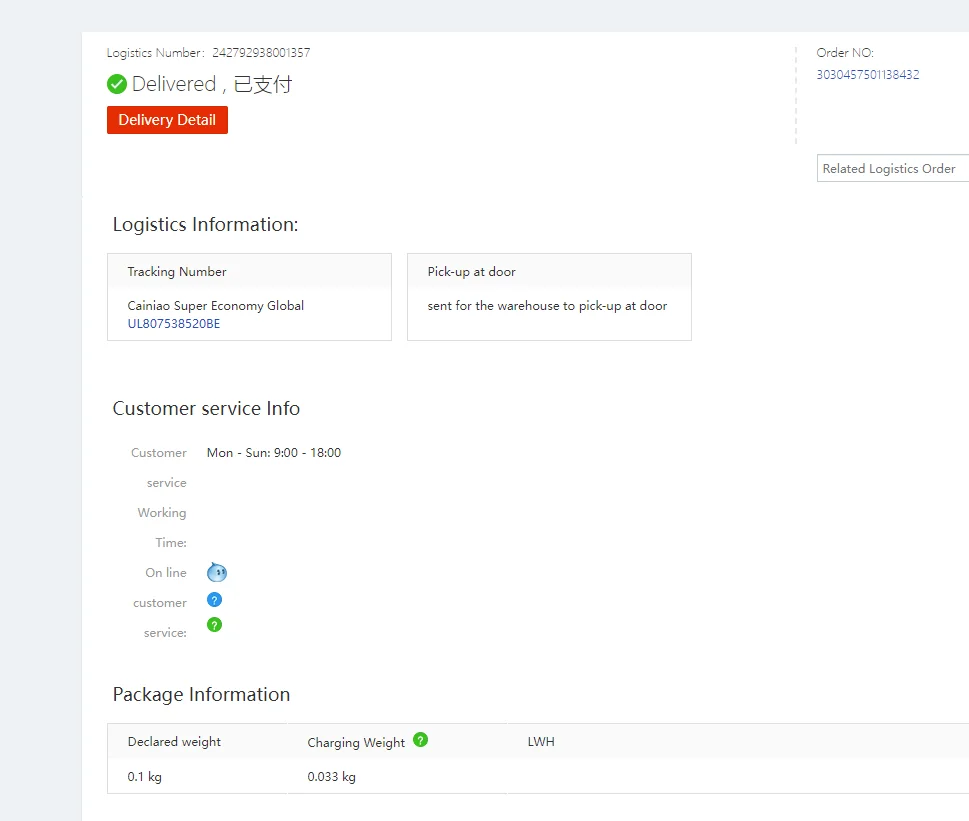Click the Mon - Sun working hours text

tap(274, 453)
